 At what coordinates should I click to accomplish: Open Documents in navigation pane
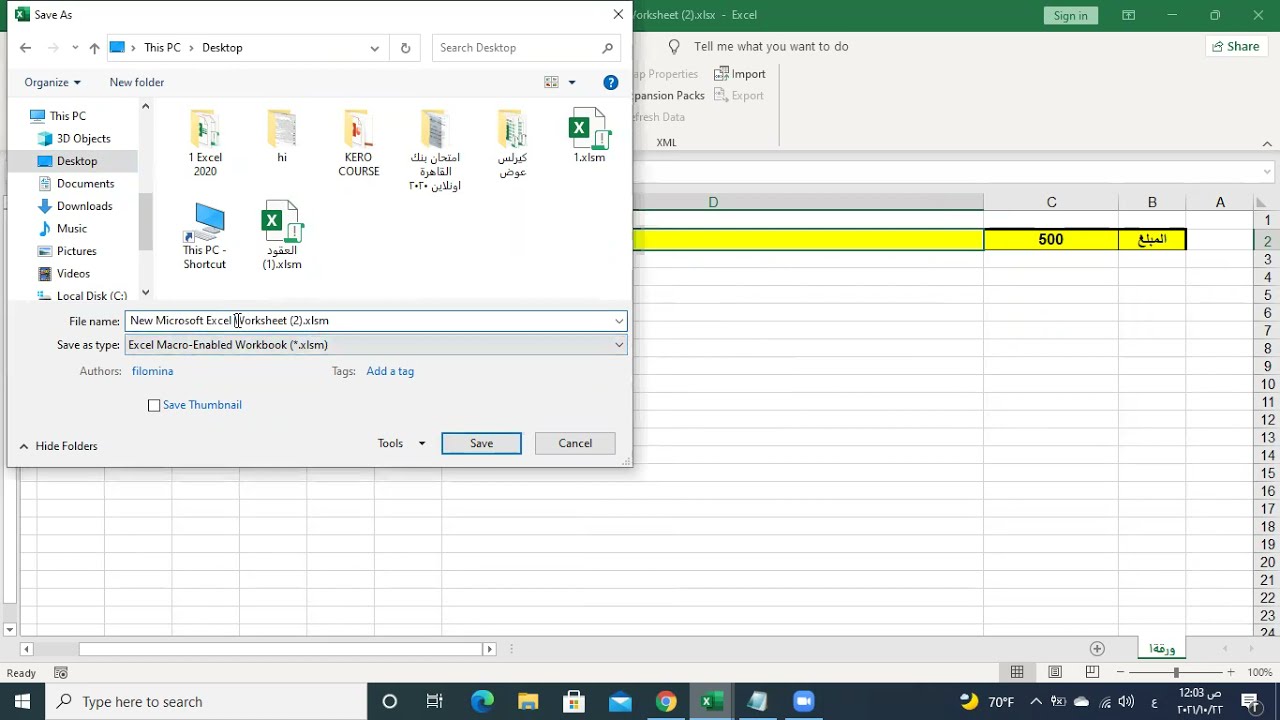click(85, 183)
